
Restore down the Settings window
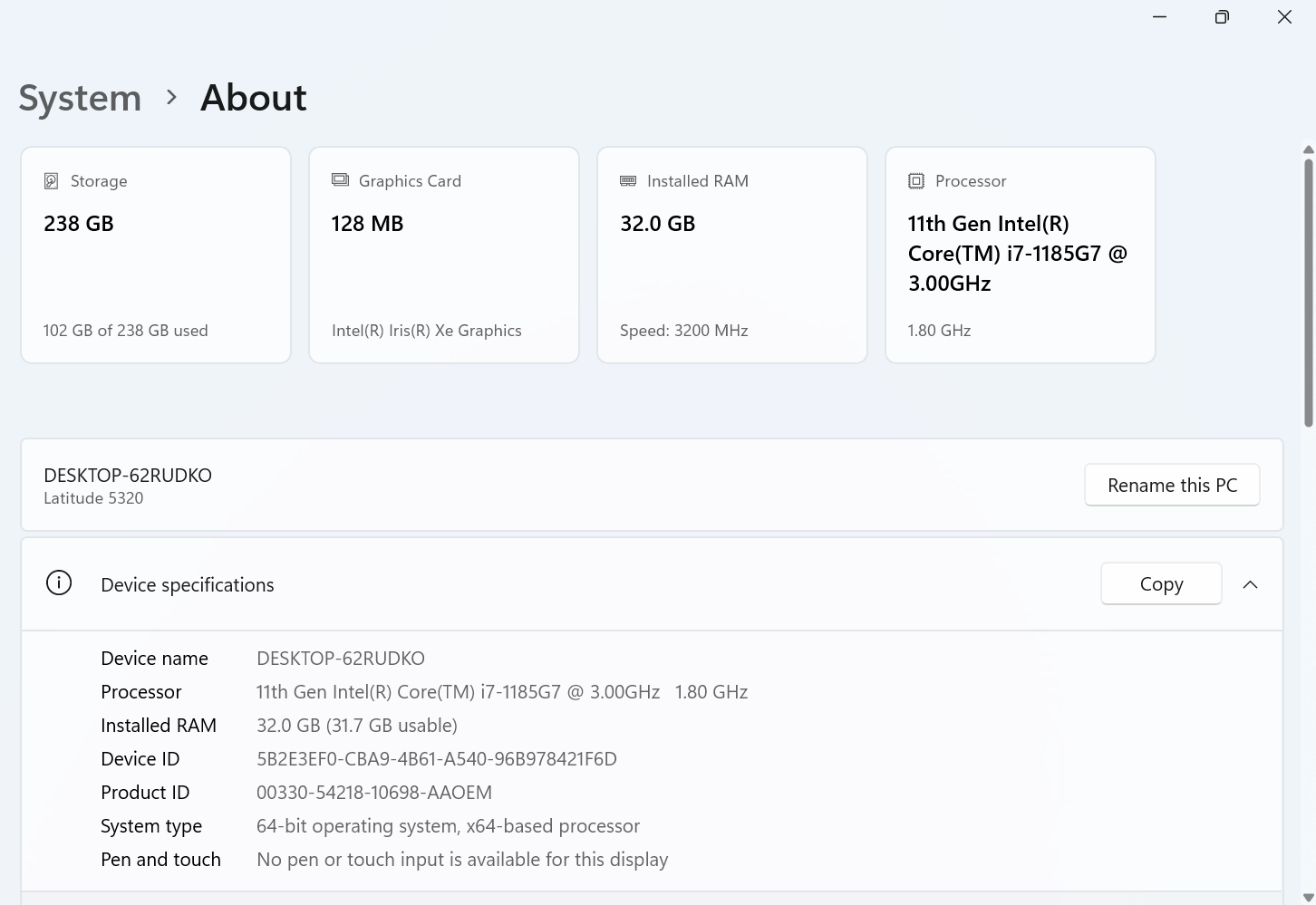pyautogui.click(x=1222, y=17)
